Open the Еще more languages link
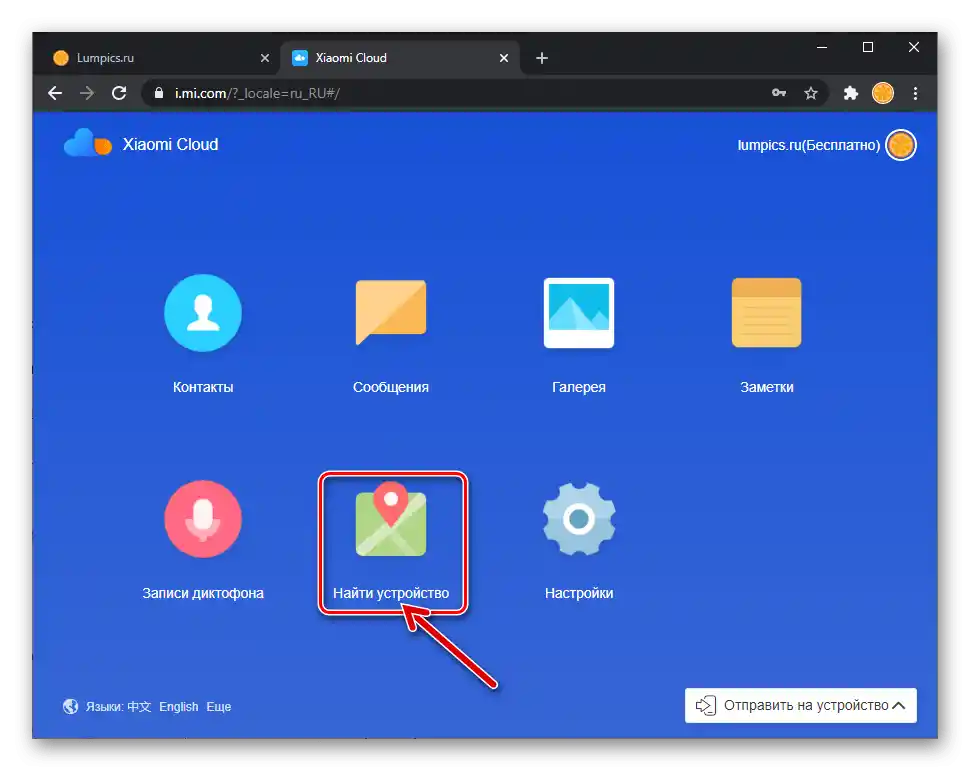 [218, 707]
